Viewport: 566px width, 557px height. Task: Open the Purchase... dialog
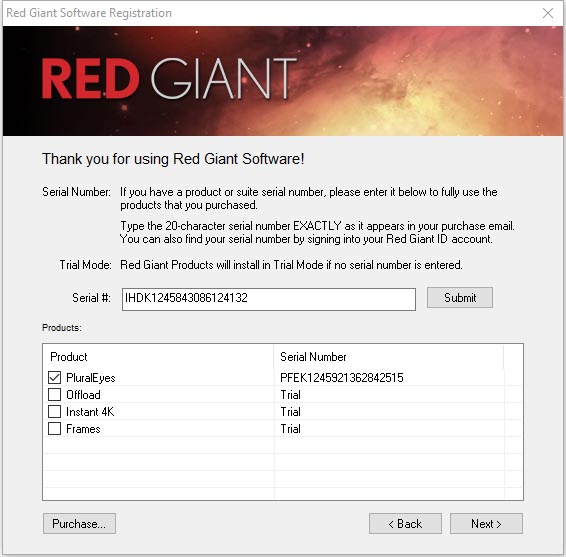(79, 523)
